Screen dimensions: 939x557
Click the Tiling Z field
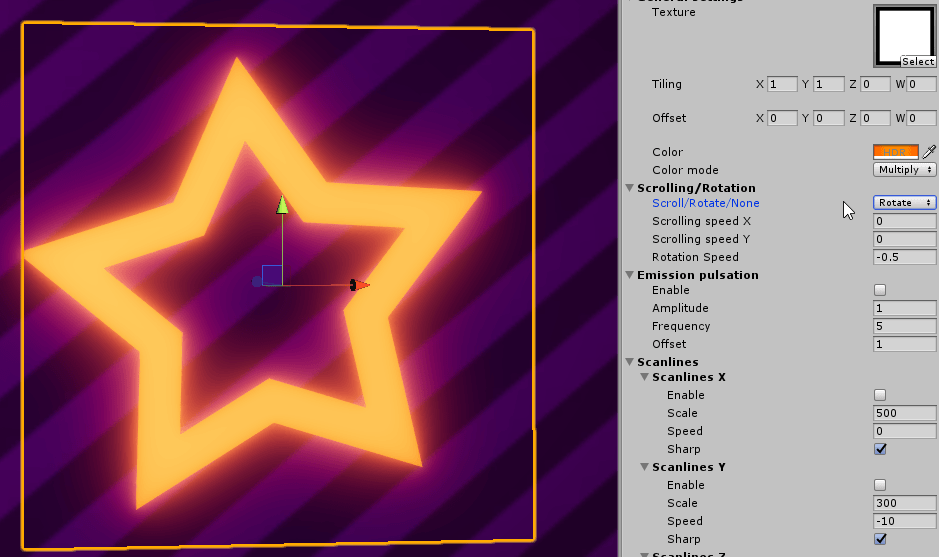(875, 84)
